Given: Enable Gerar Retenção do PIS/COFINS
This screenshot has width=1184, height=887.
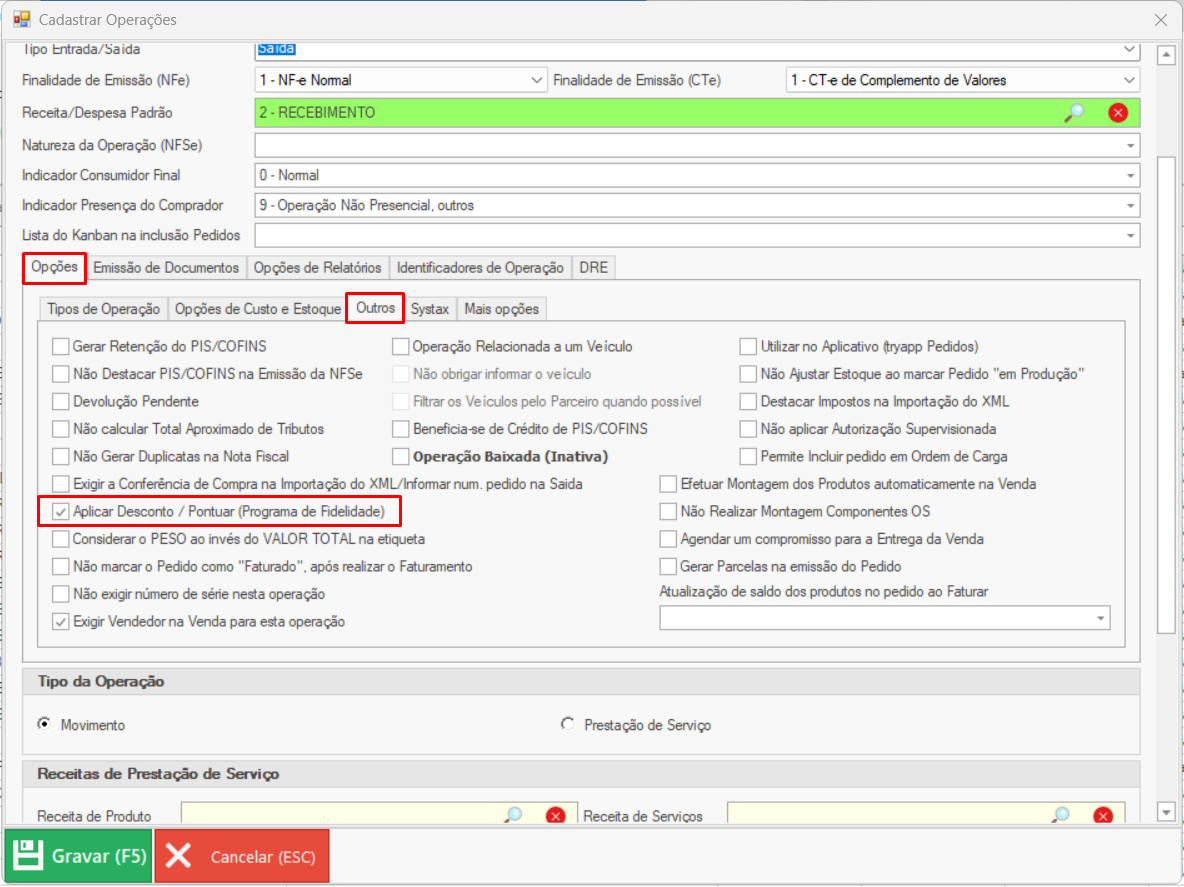Looking at the screenshot, I should (x=60, y=346).
